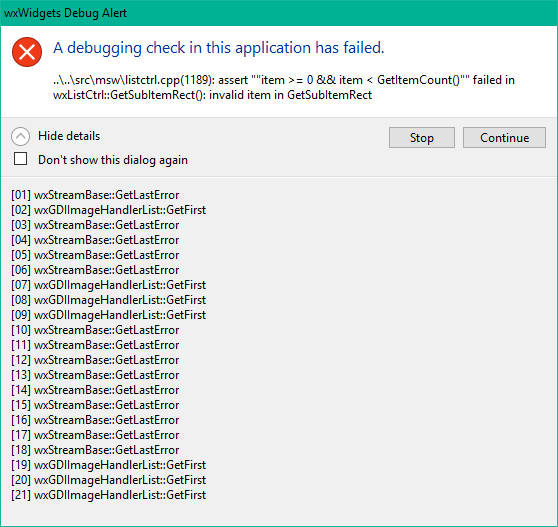Viewport: 558px width, 527px height.
Task: Select stack line [10] wxStreamBase::GetLastError
Action: coord(95,330)
